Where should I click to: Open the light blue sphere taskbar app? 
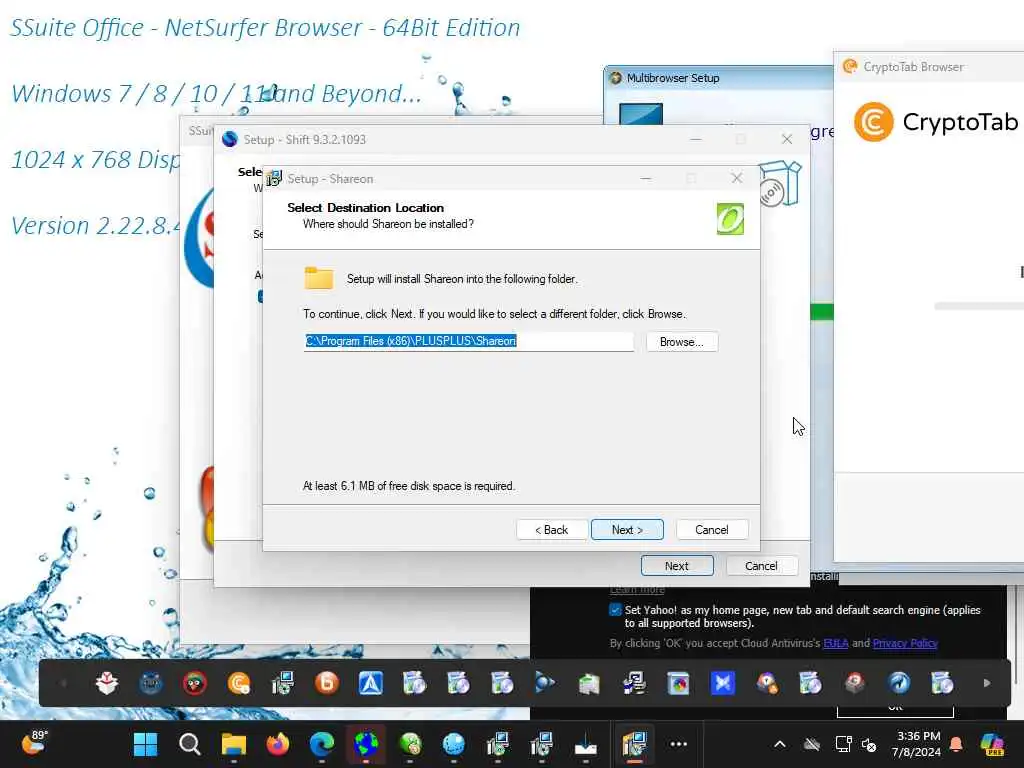(x=454, y=744)
